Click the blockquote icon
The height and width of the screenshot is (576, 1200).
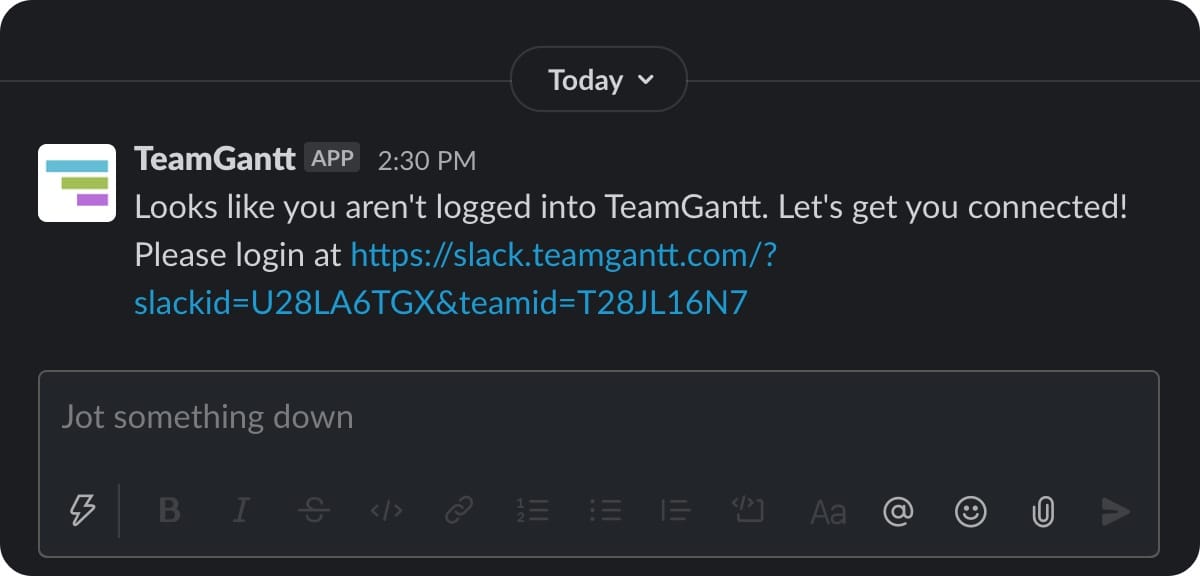[676, 511]
